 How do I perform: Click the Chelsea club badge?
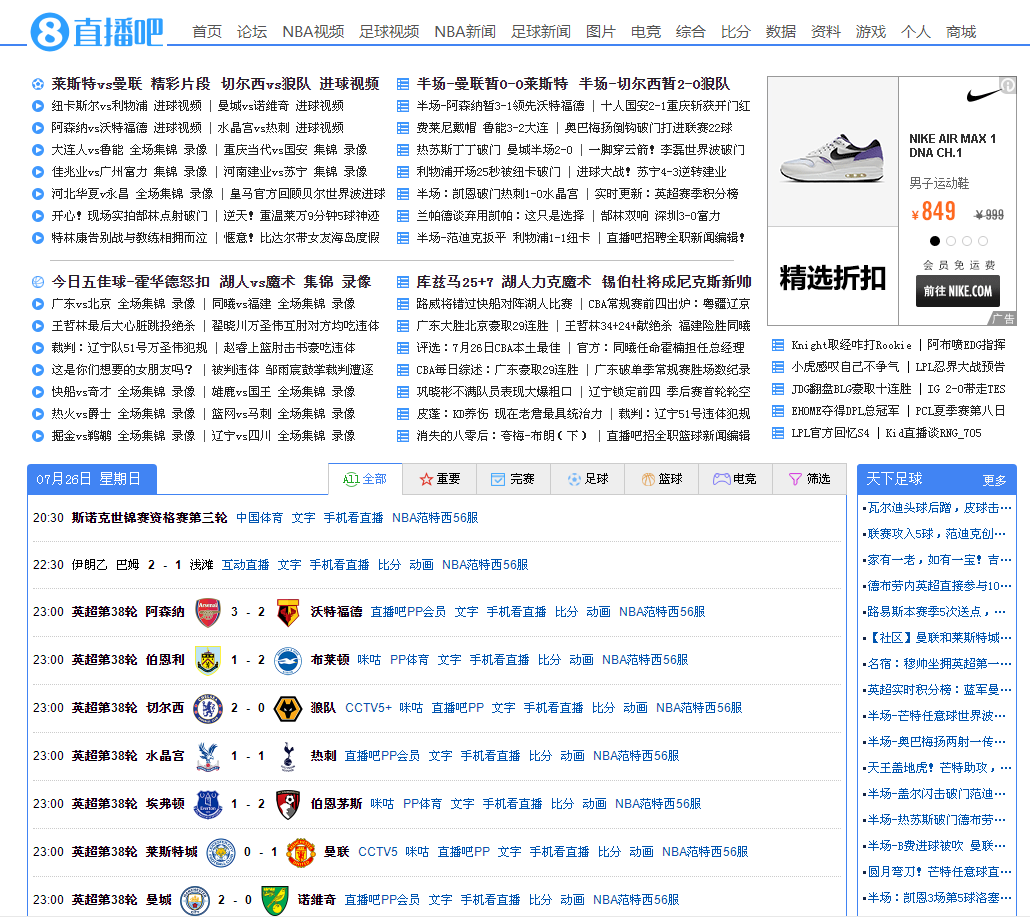pos(208,708)
